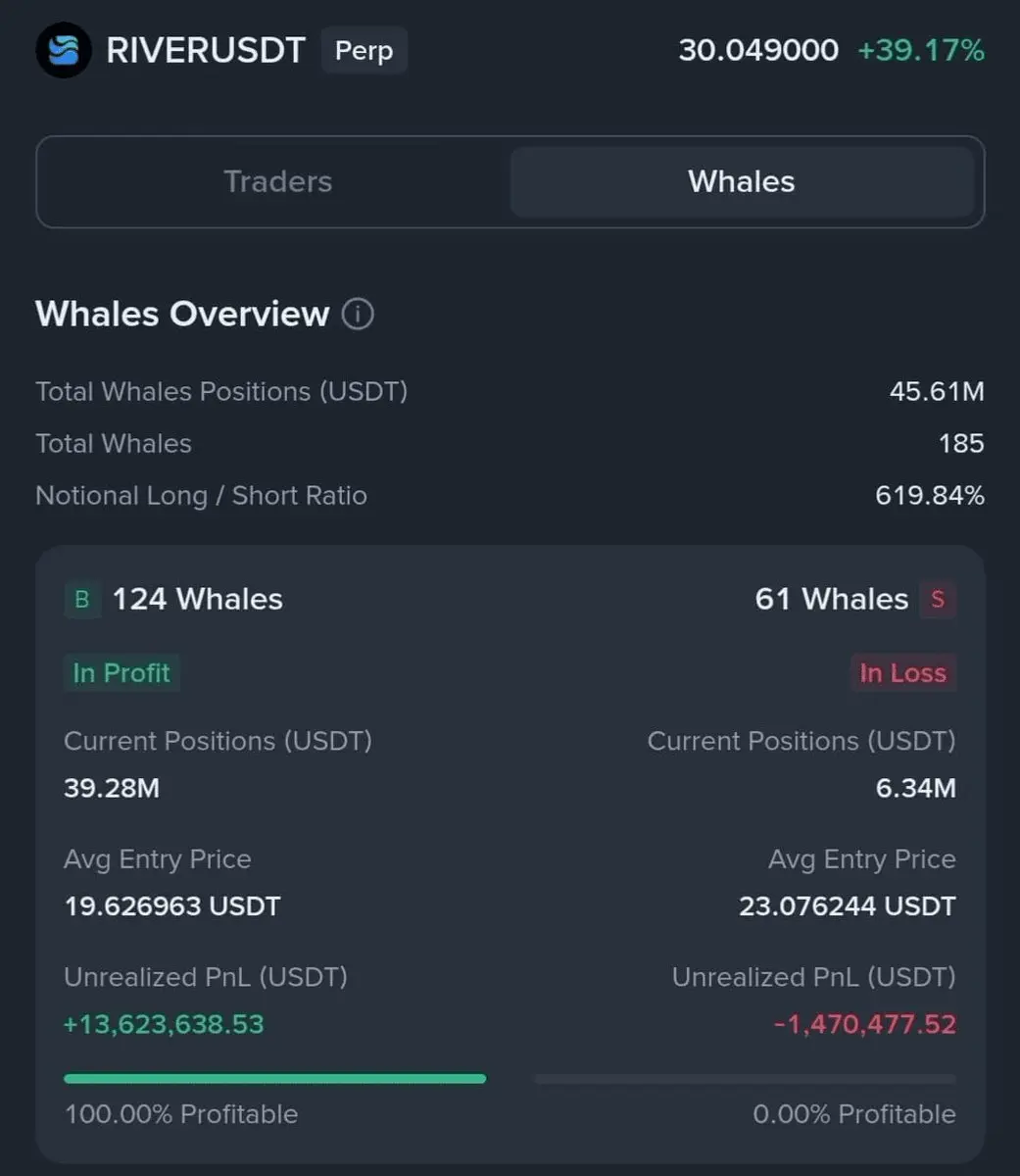This screenshot has height=1176, width=1020.
Task: Click the +13,623,638.53 unrealized PnL value
Action: pos(164,1024)
